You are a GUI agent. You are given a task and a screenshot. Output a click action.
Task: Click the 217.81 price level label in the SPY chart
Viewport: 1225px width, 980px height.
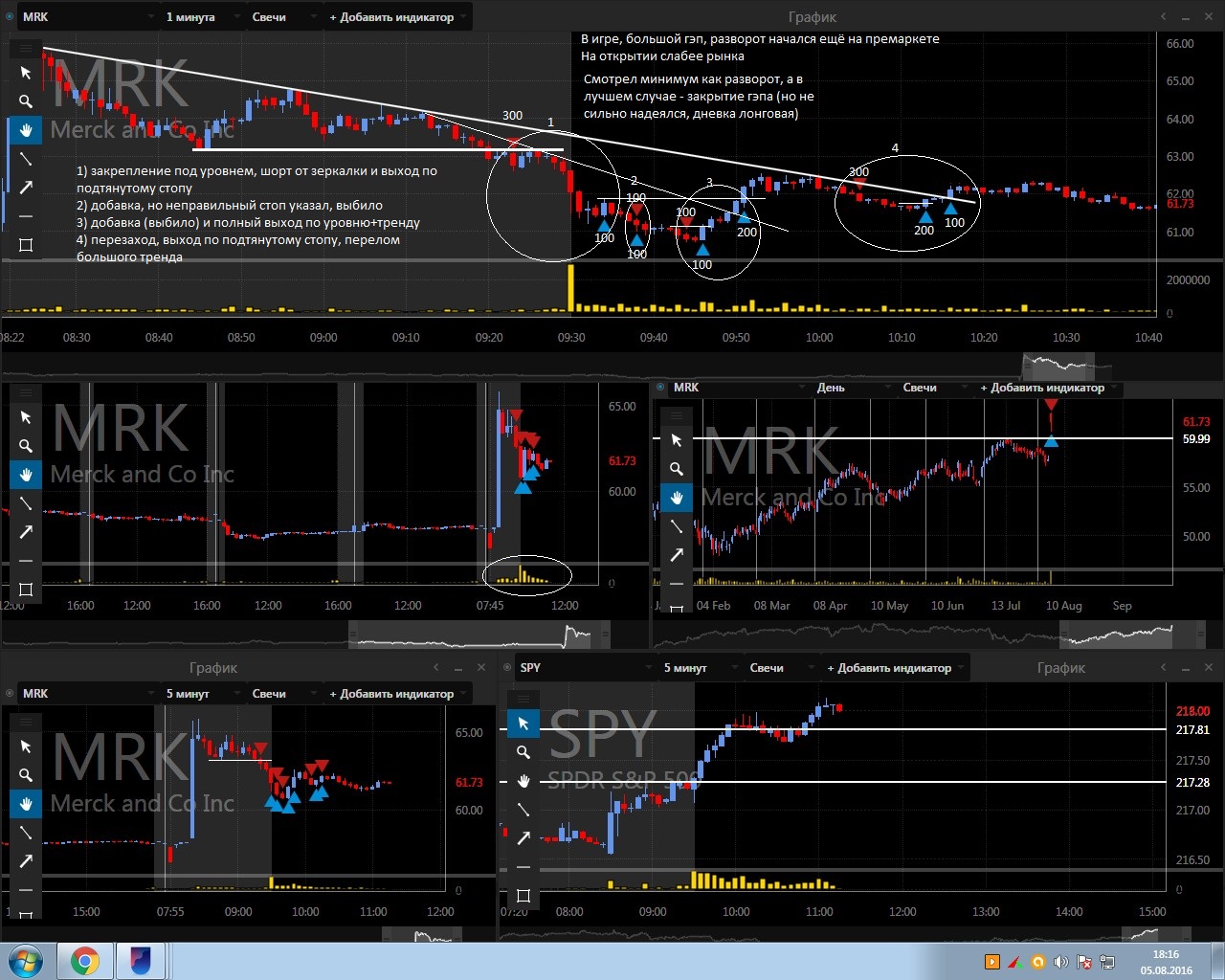tap(1192, 729)
